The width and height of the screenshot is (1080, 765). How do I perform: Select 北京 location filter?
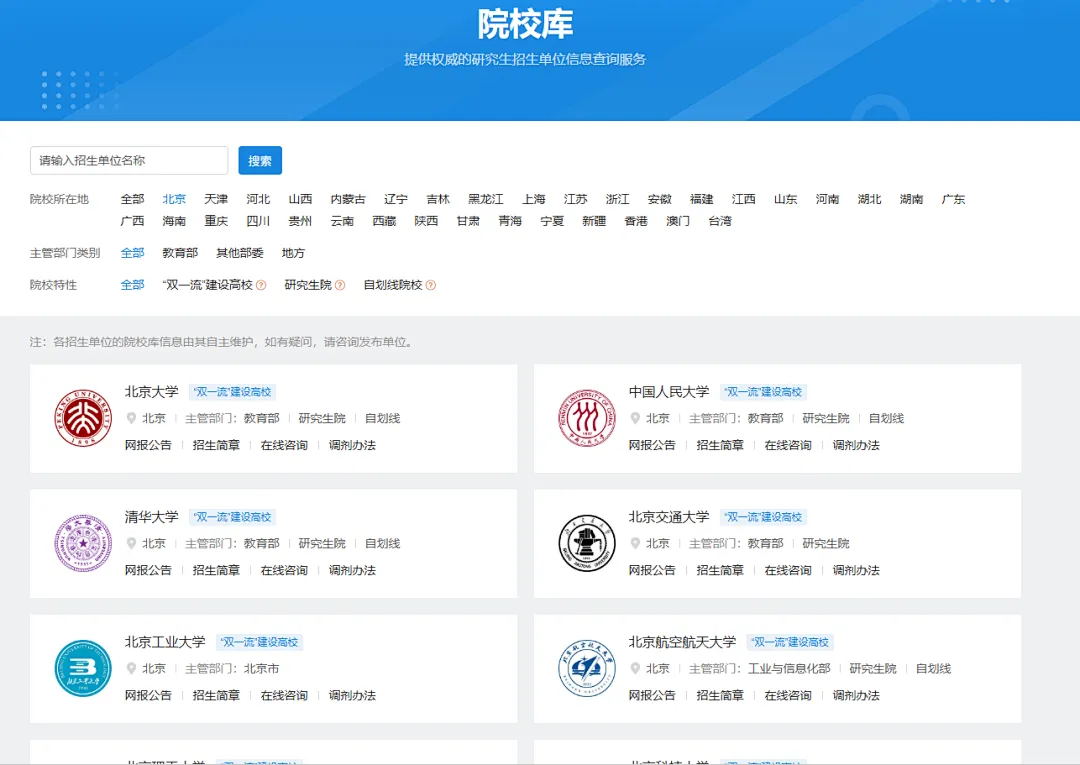[174, 199]
